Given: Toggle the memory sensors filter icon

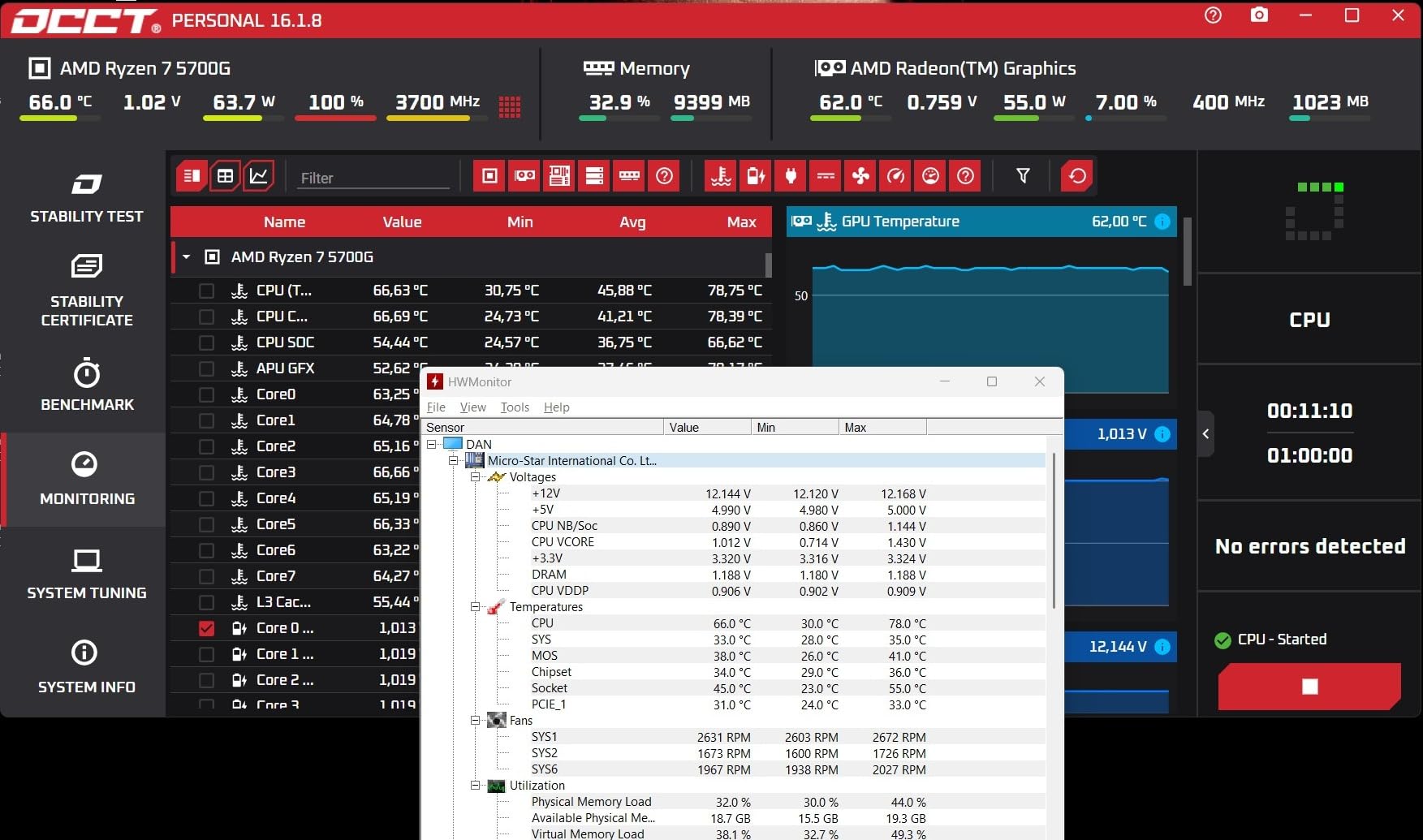Looking at the screenshot, I should [630, 176].
